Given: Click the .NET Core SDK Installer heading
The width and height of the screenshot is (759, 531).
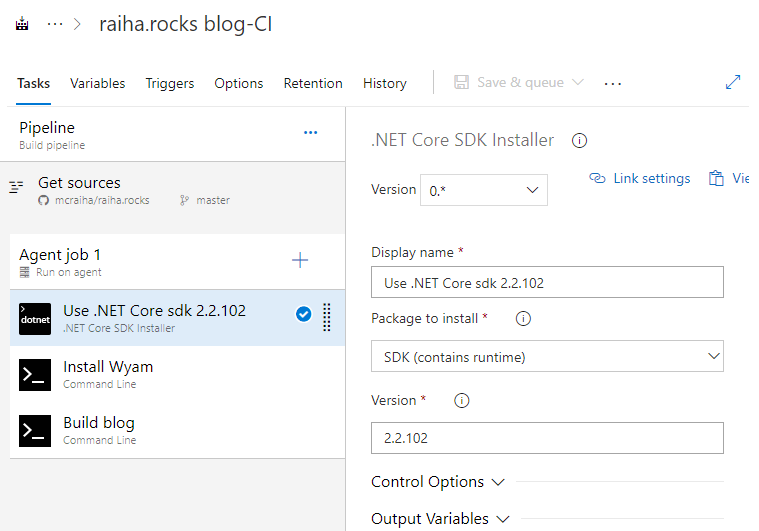Looking at the screenshot, I should 462,140.
